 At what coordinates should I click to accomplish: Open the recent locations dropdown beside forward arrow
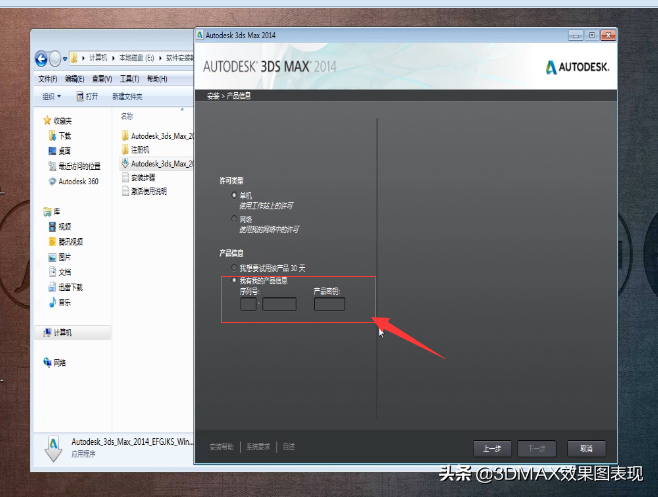coord(65,59)
